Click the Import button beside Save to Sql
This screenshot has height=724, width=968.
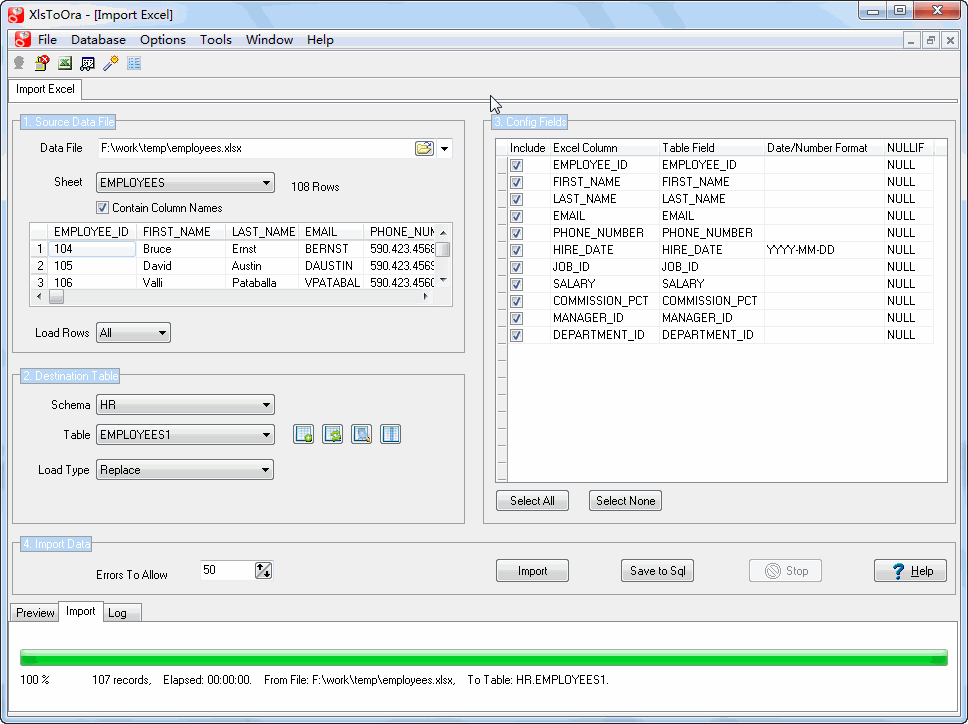[532, 571]
